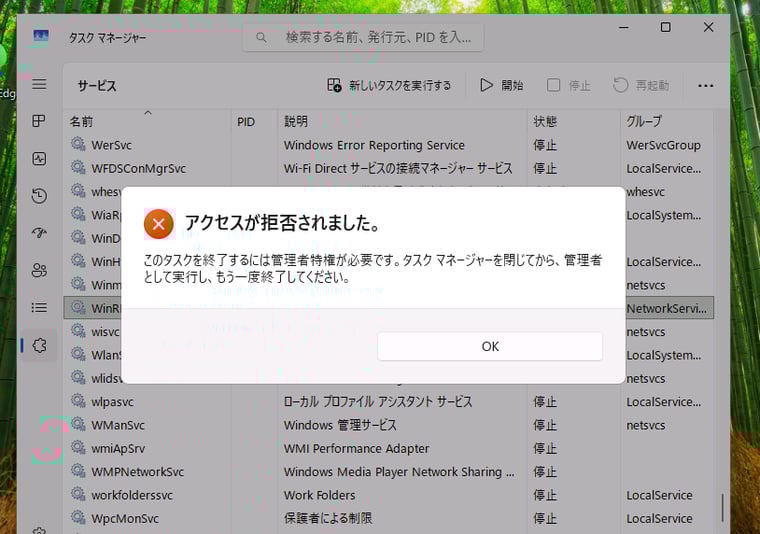The image size is (760, 534).
Task: Click the gear icon beside WFDSConMgrSvc
Action: click(x=78, y=167)
